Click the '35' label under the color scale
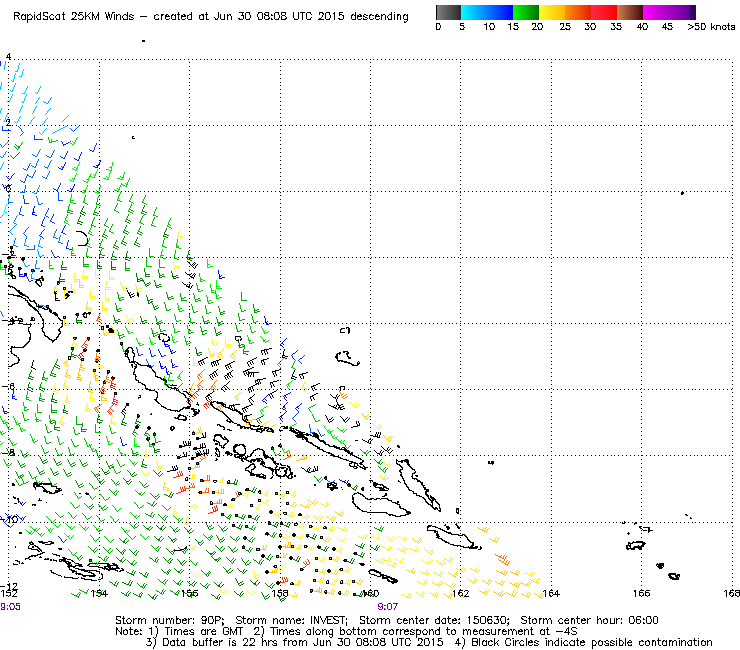This screenshot has width=740, height=650. click(x=616, y=27)
